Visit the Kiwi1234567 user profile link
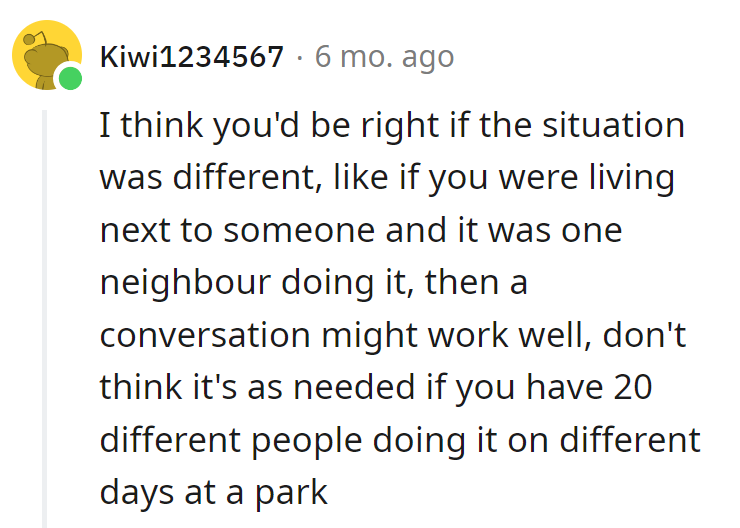The image size is (740, 528). point(192,57)
